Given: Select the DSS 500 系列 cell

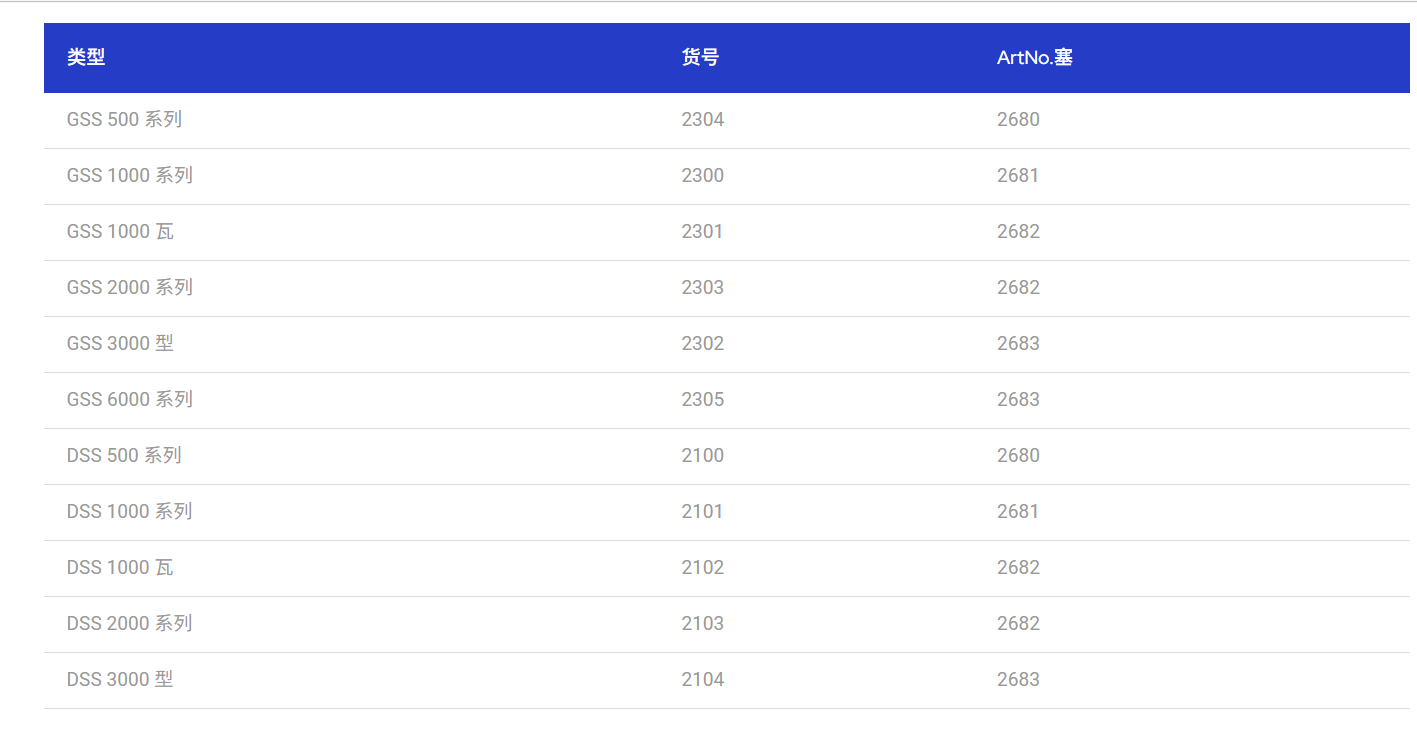Looking at the screenshot, I should [124, 456].
